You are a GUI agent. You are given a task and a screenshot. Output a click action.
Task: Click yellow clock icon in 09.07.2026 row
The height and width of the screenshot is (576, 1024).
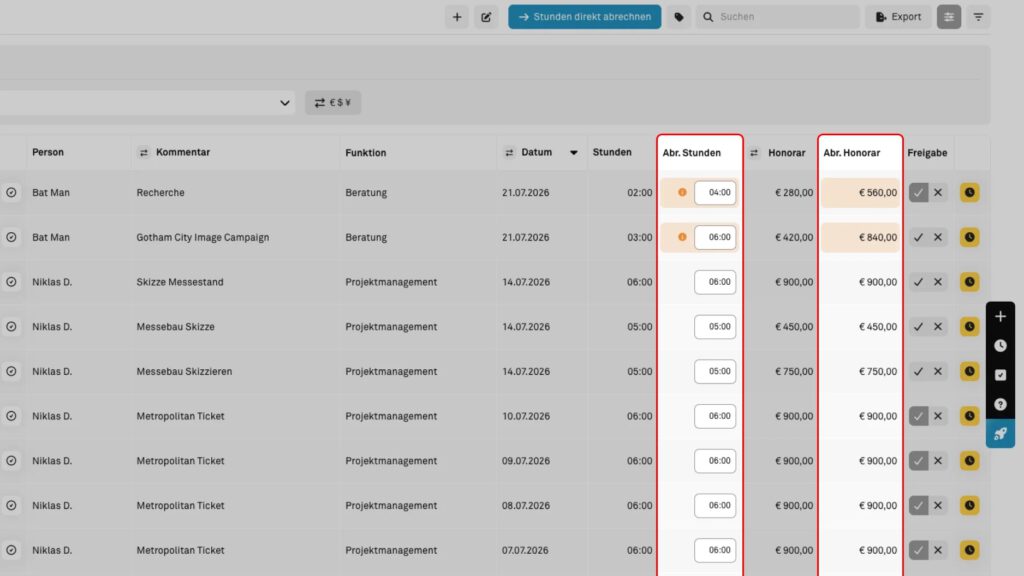tap(970, 461)
